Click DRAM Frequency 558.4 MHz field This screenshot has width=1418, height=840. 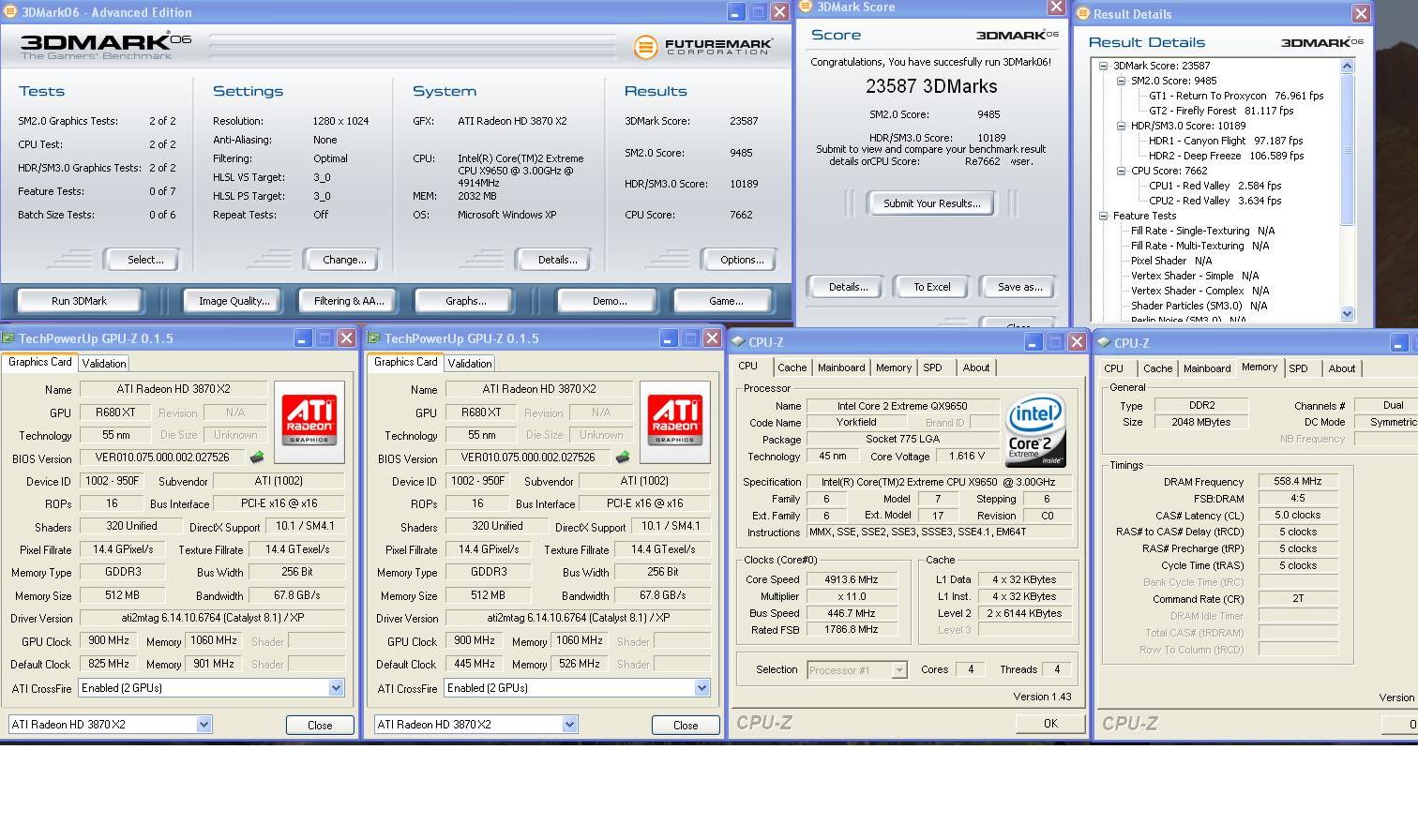tap(1298, 481)
